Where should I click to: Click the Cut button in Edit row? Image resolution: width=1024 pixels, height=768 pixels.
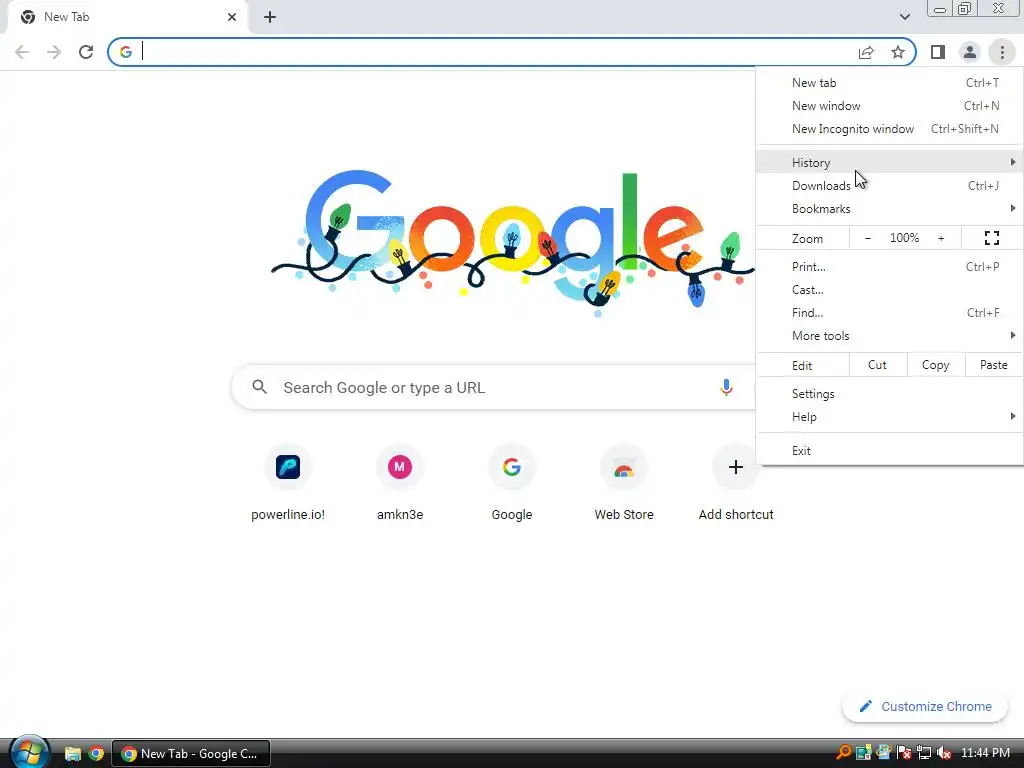[x=877, y=365]
